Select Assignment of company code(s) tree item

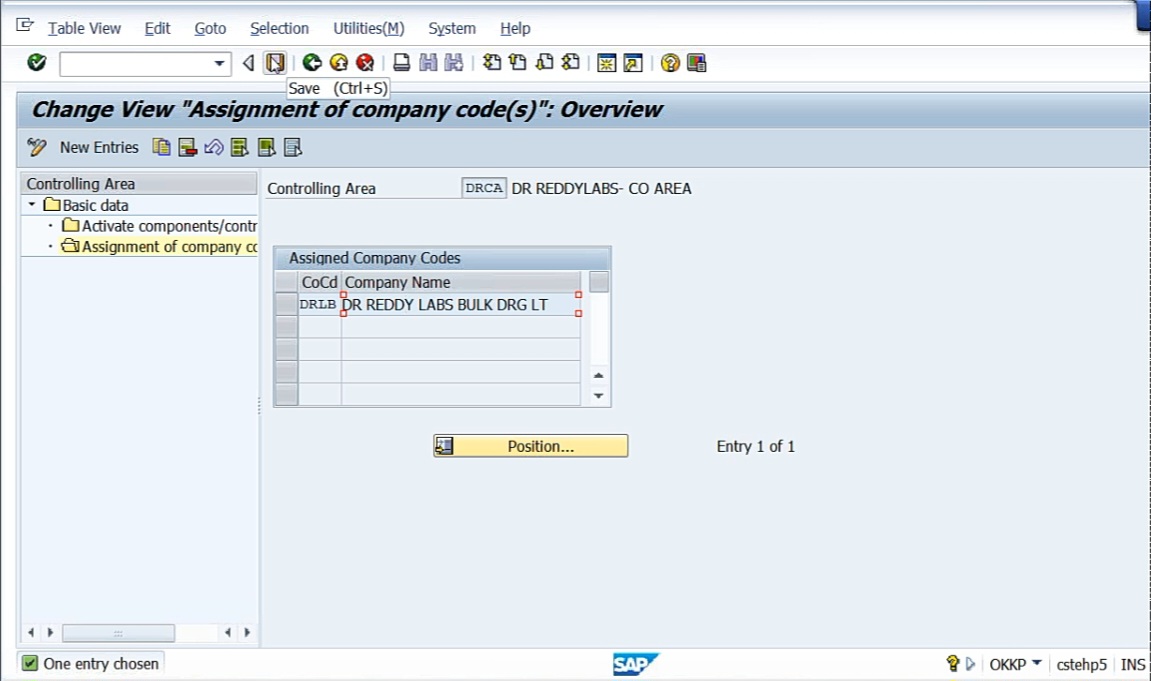pos(159,247)
